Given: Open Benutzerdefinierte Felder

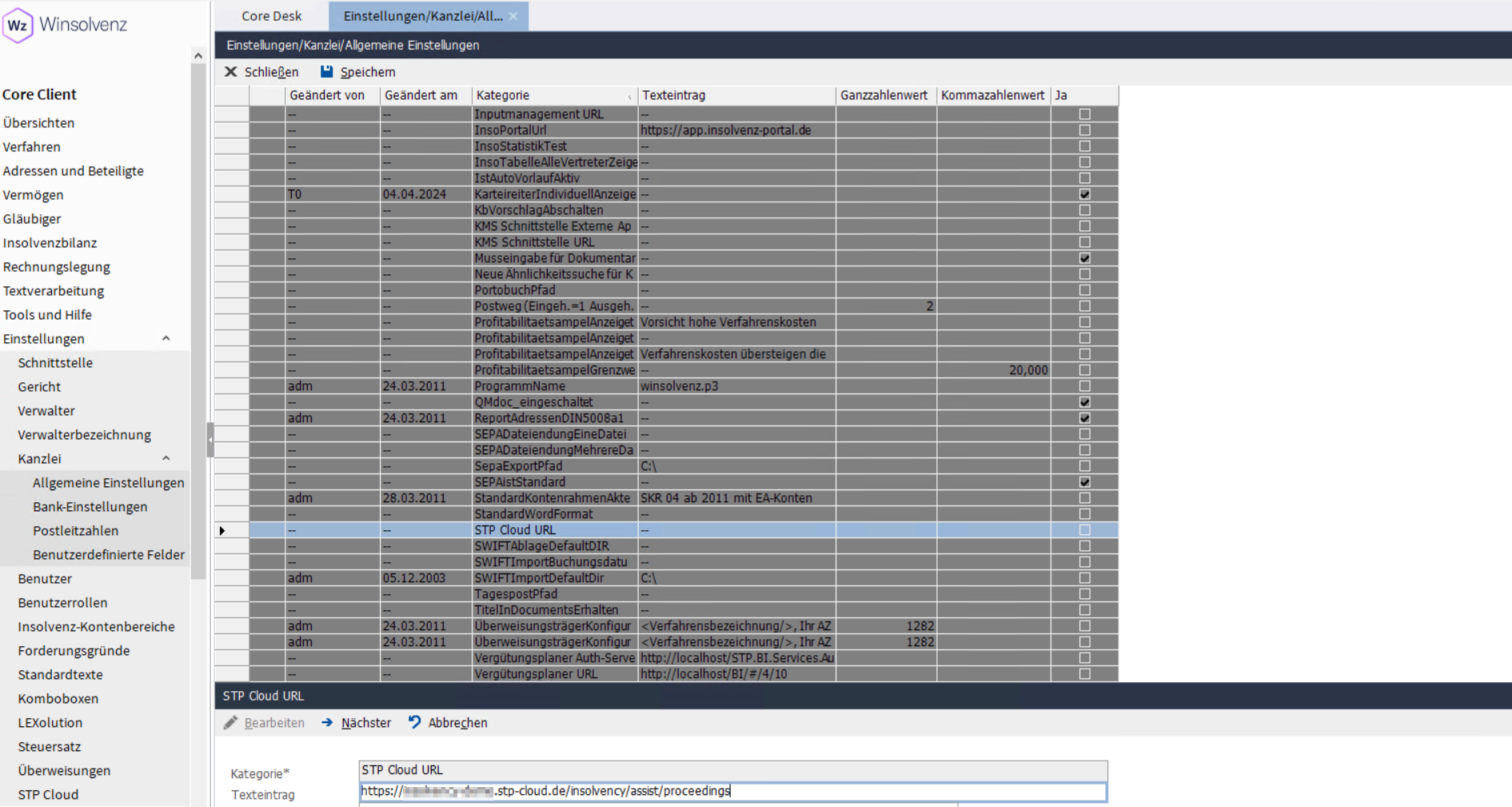Looking at the screenshot, I should click(x=109, y=555).
